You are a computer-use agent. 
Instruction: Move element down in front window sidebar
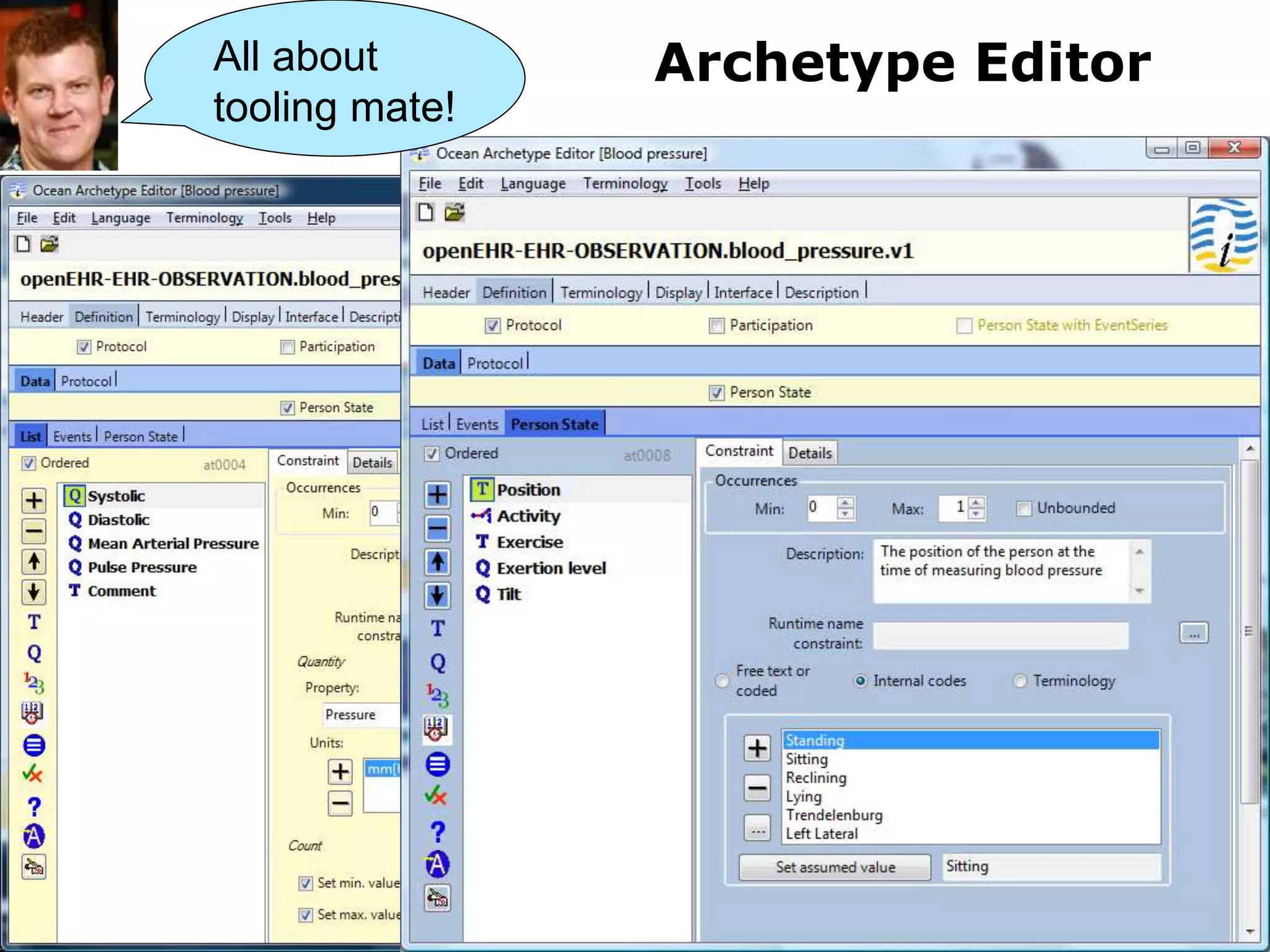click(437, 595)
